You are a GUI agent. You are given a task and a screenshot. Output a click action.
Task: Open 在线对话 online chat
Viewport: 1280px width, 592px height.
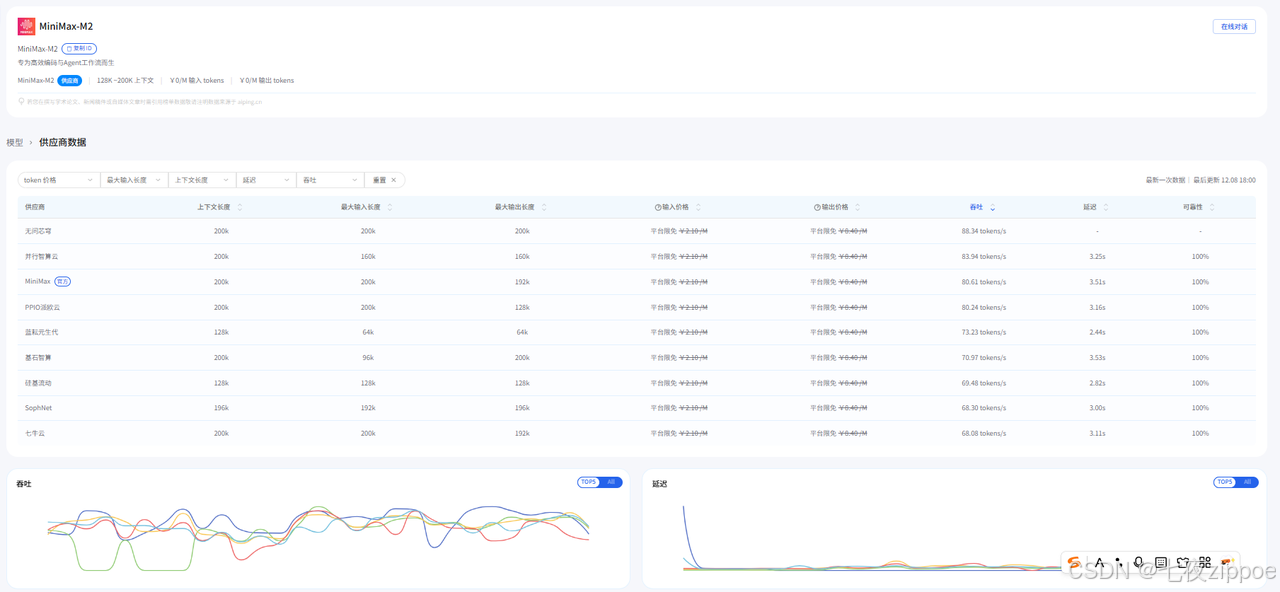coord(1234,26)
